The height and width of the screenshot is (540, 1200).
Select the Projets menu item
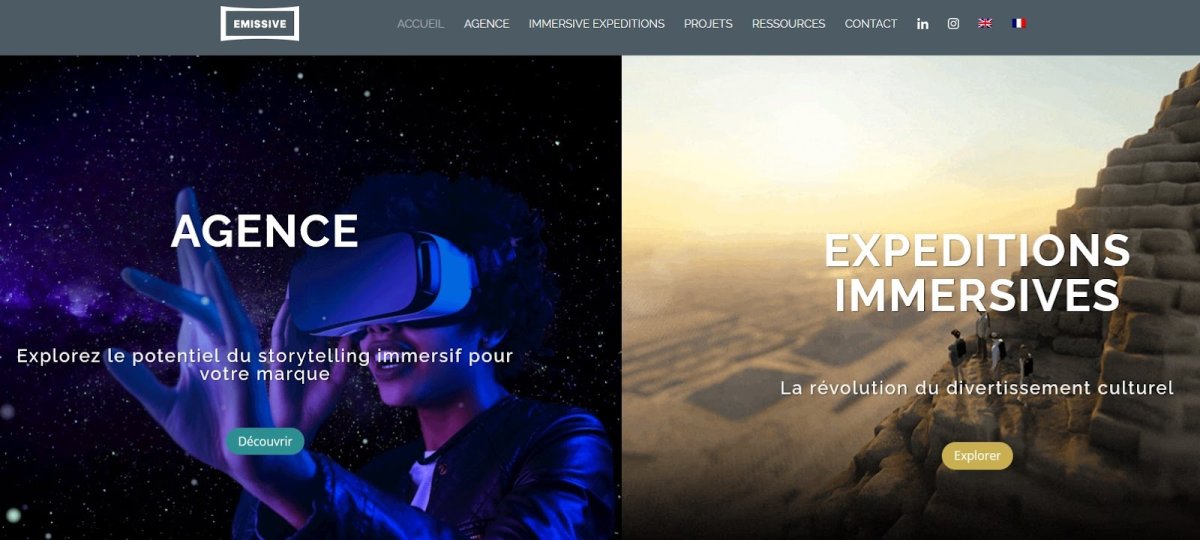[x=708, y=24]
